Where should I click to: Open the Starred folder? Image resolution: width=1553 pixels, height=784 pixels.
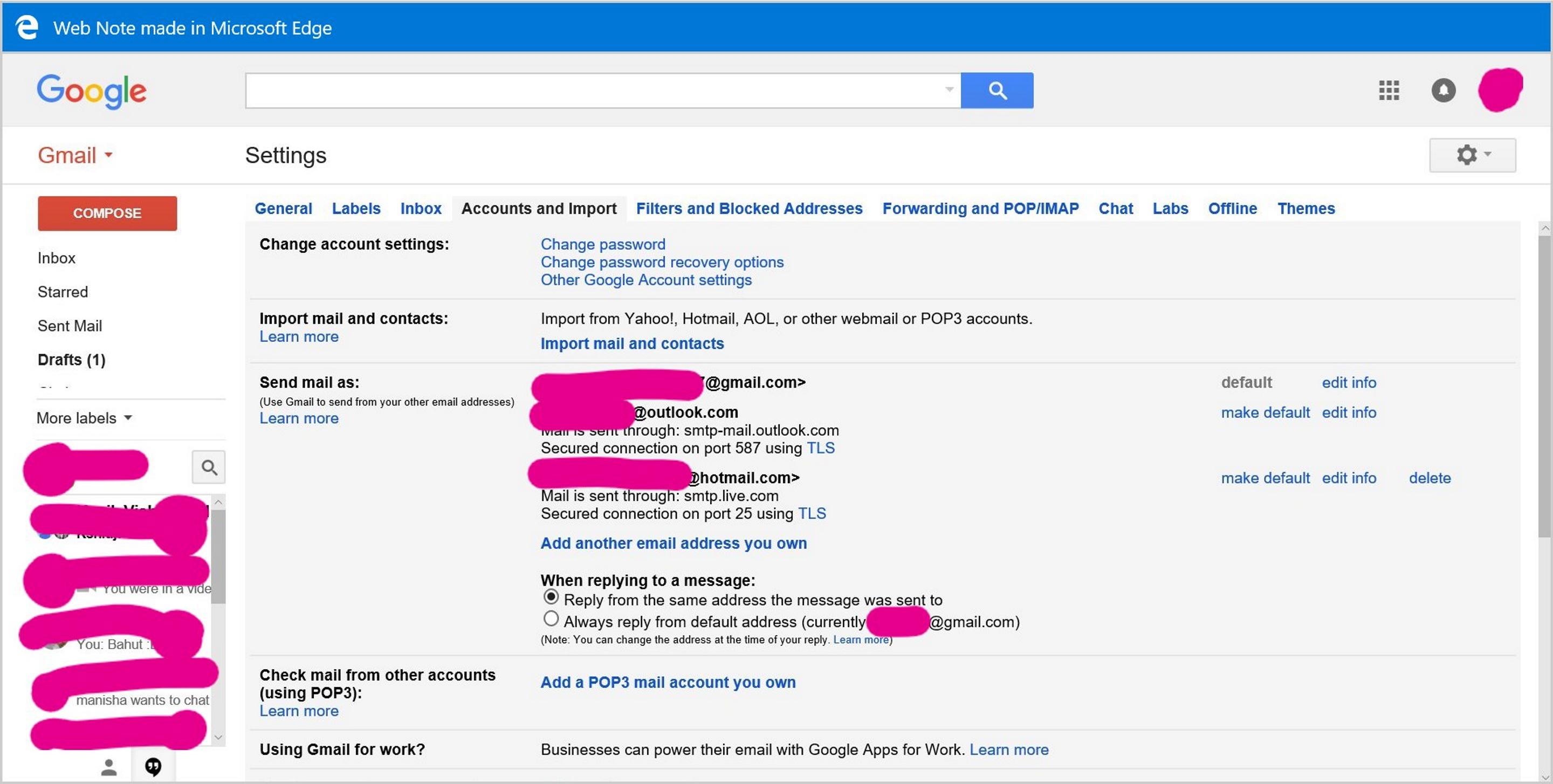tap(63, 292)
